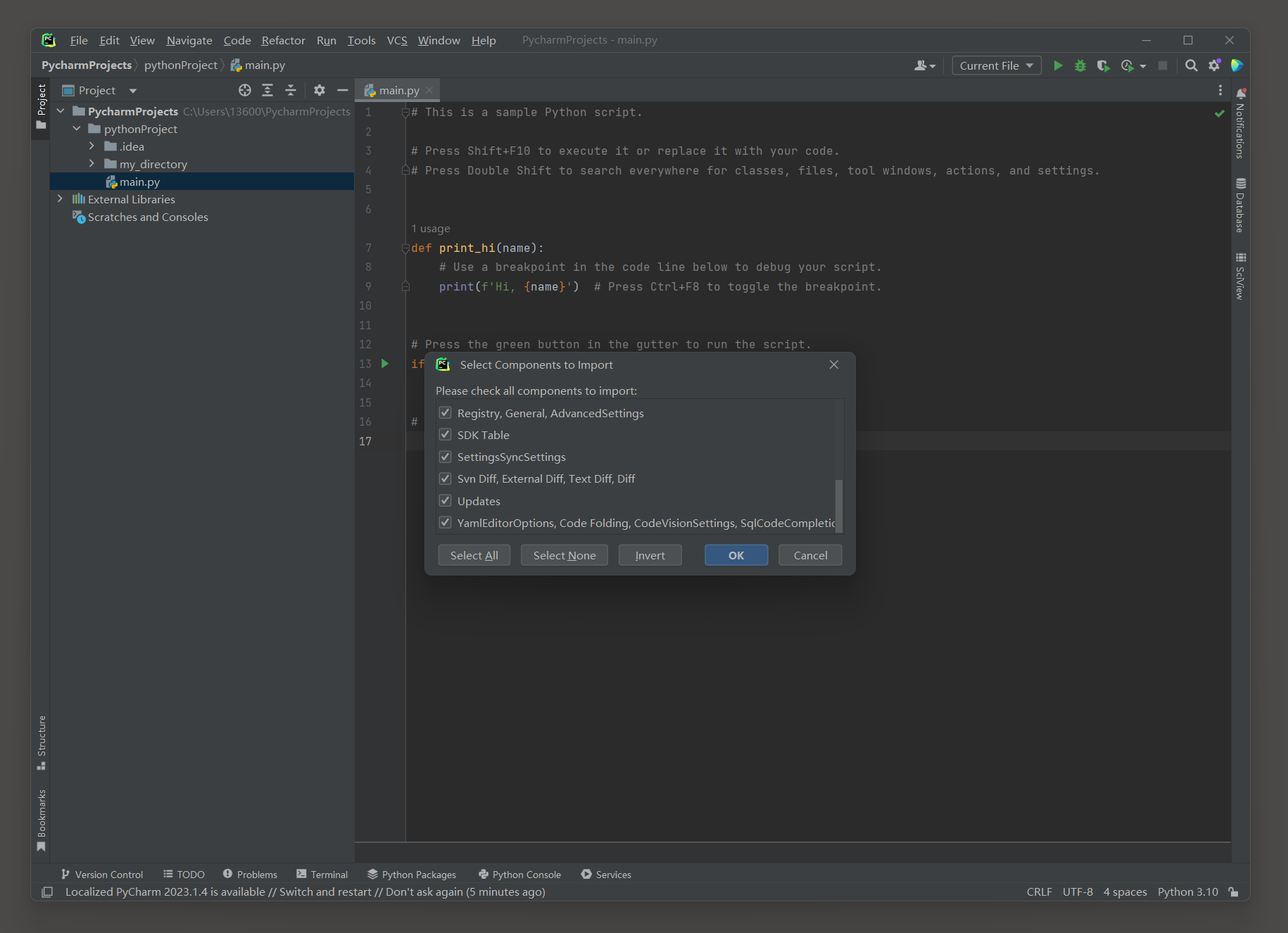Viewport: 1288px width, 933px height.
Task: Expand the .idea folder
Action: click(92, 146)
